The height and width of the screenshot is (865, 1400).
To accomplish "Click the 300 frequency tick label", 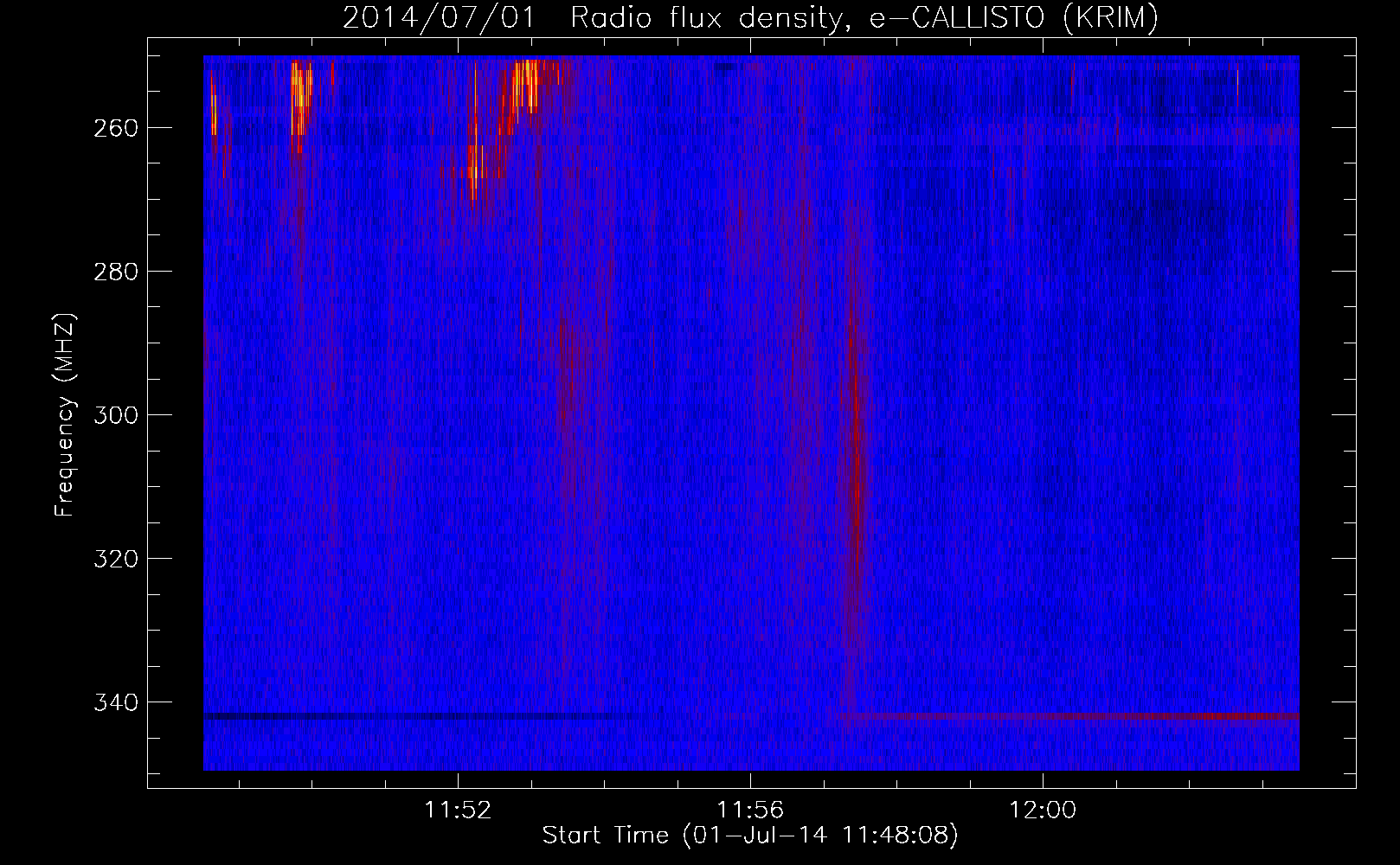I will point(114,415).
